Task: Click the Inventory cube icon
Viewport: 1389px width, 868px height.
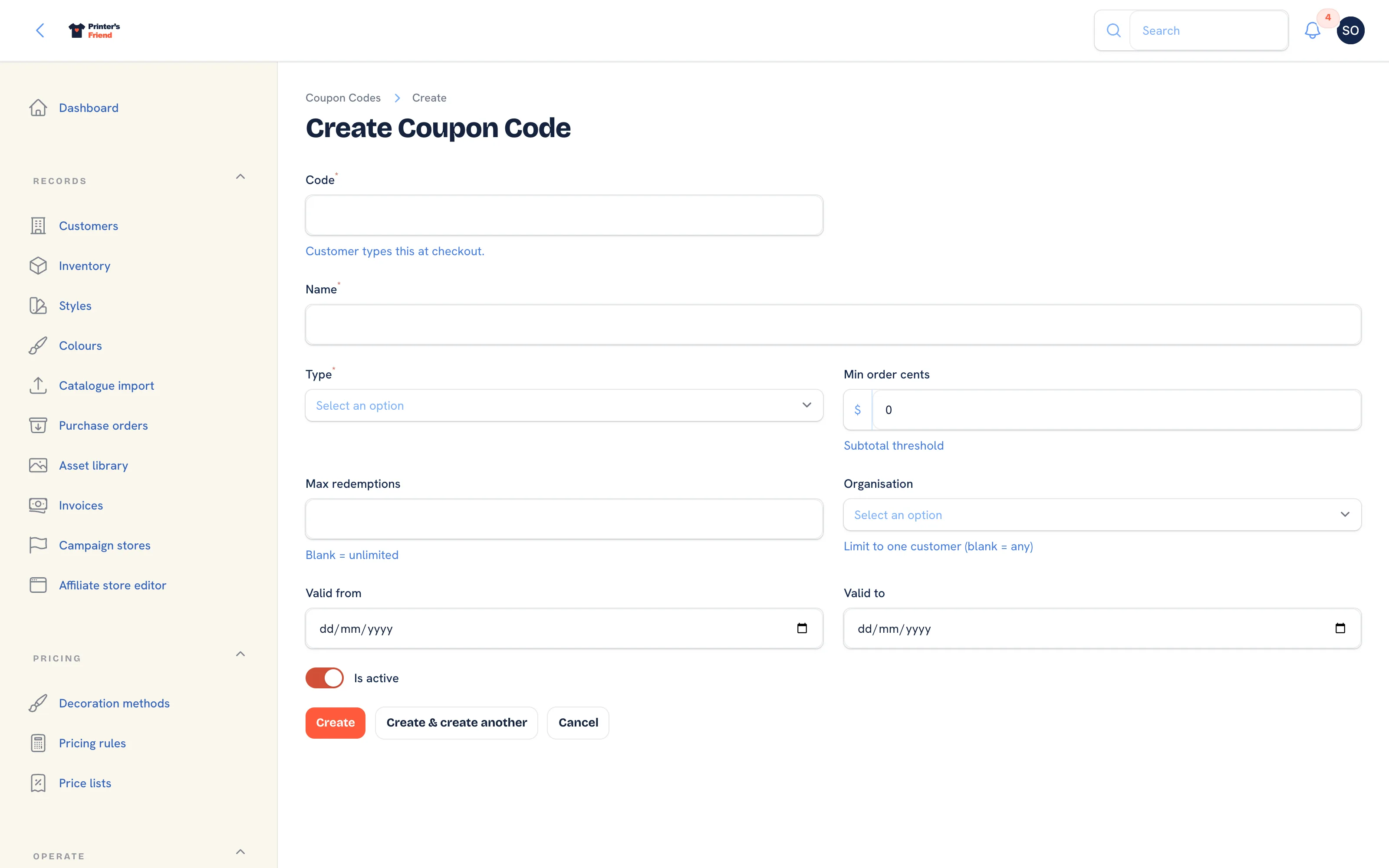Action: click(x=38, y=266)
